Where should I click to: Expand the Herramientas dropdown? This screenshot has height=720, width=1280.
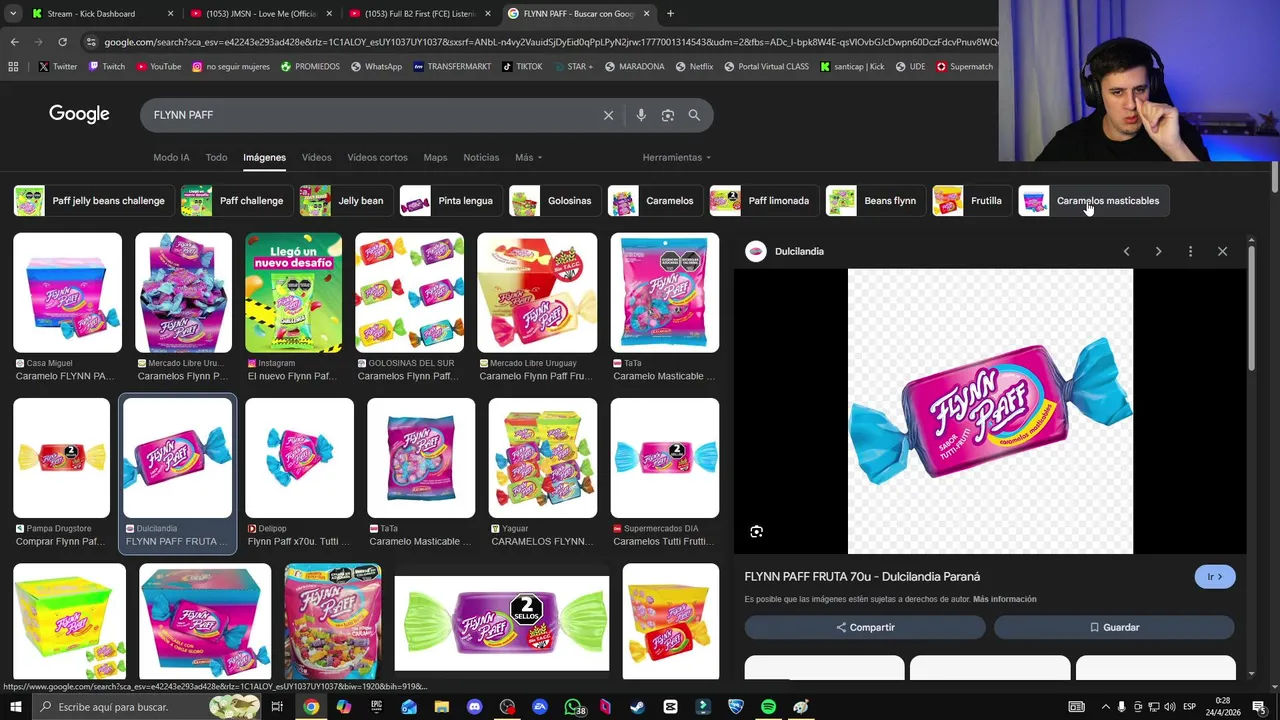676,157
